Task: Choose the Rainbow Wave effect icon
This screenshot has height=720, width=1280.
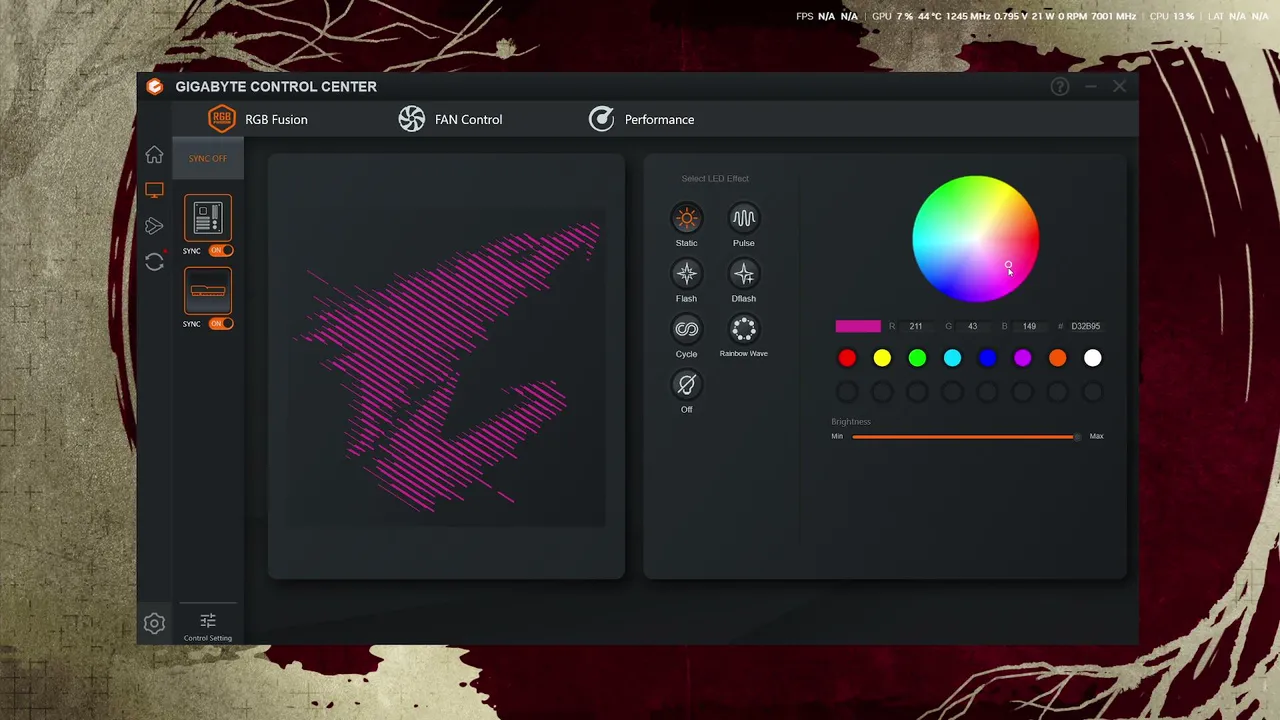Action: 743,329
